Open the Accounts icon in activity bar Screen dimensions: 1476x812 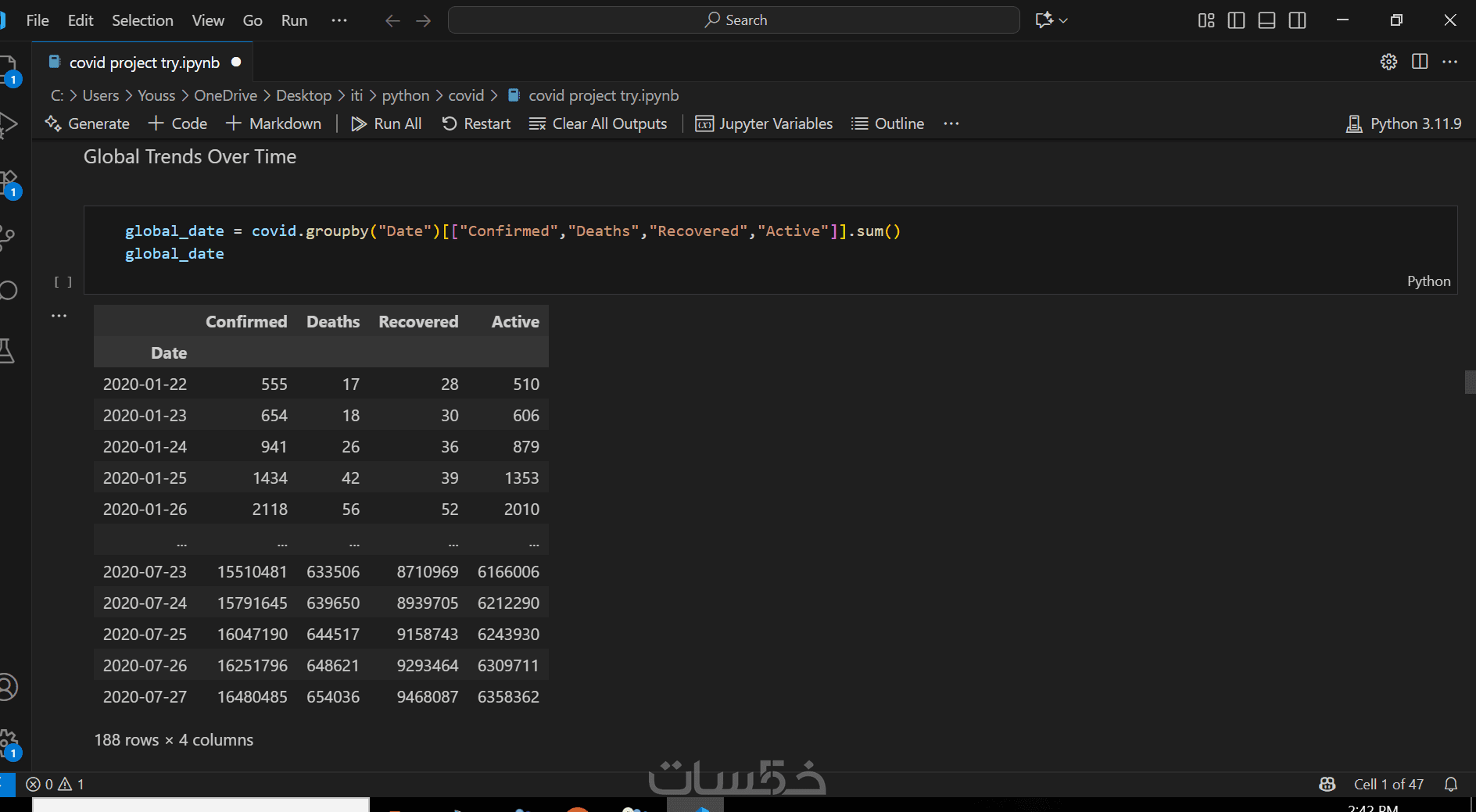(x=9, y=687)
